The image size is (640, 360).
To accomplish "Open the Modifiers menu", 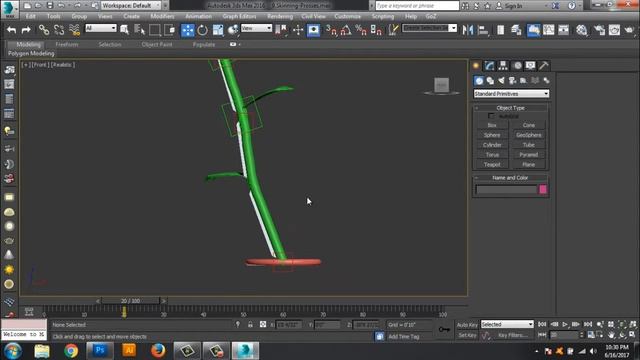I will (x=162, y=16).
